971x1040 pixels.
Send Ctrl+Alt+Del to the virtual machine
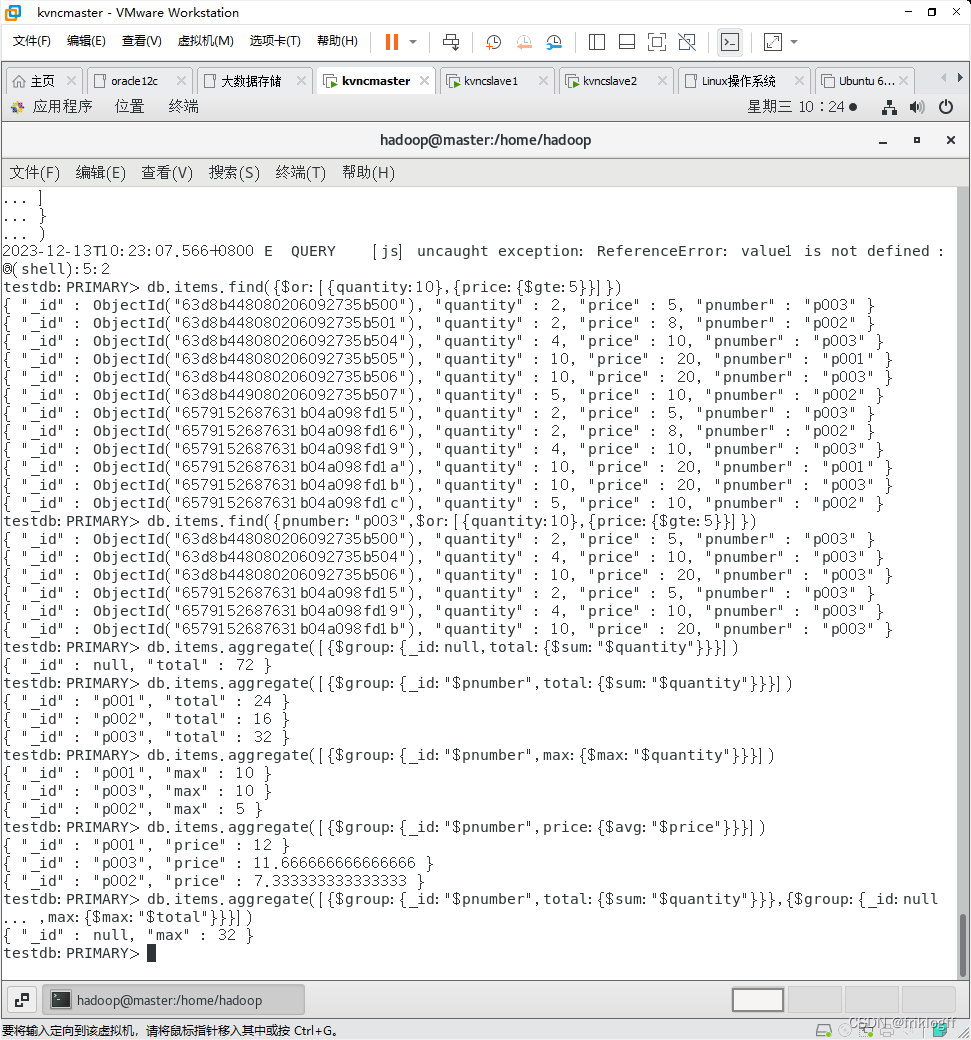tap(451, 42)
